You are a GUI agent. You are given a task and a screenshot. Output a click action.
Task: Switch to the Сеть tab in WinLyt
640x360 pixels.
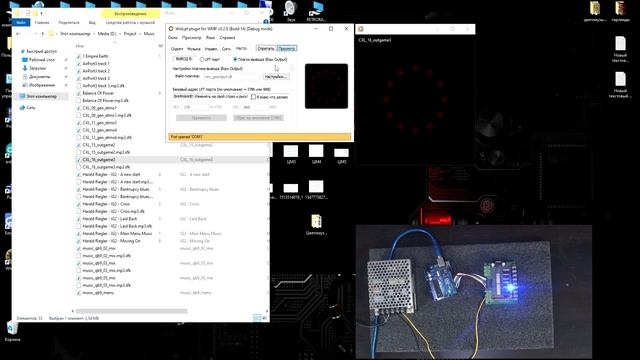point(226,49)
